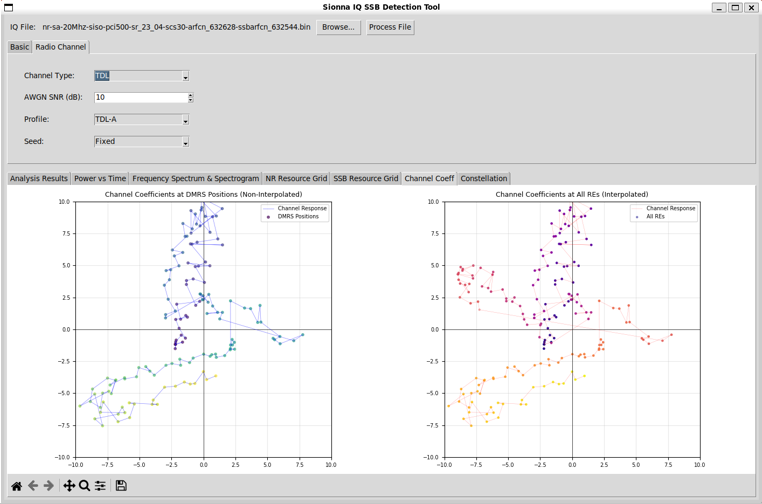Click the Home reset view icon

[x=16, y=486]
